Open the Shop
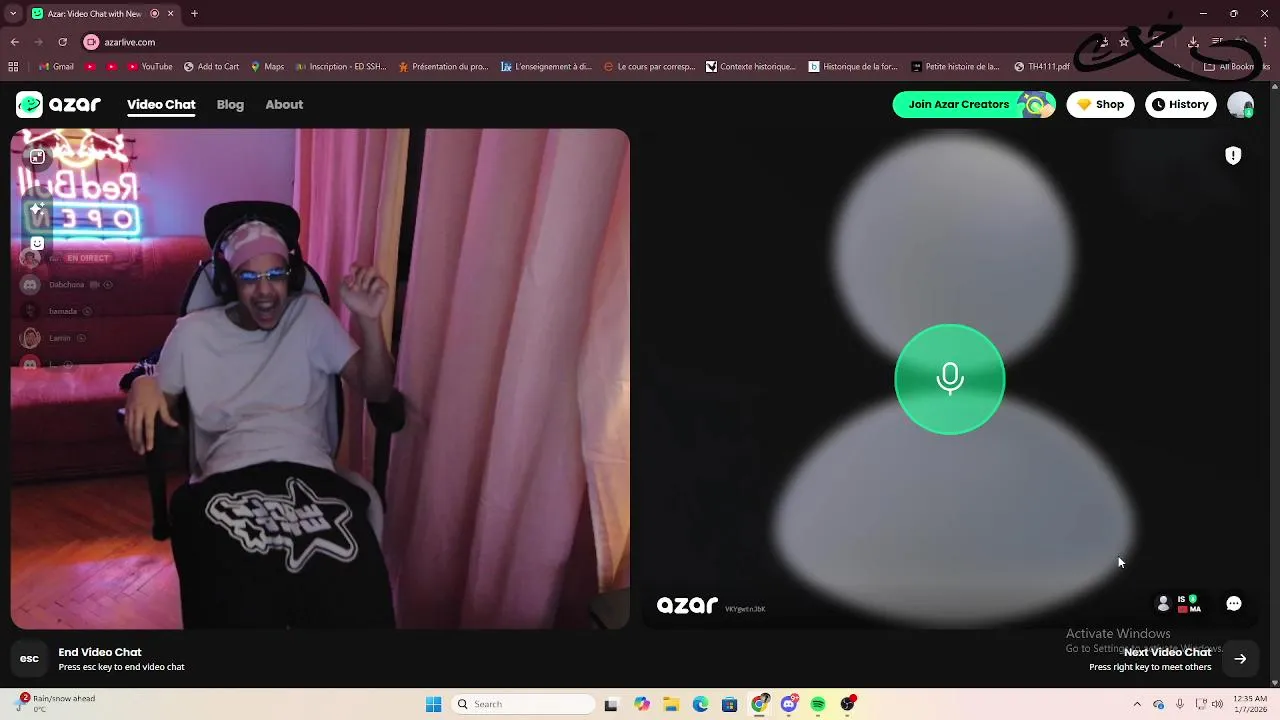 pos(1100,104)
